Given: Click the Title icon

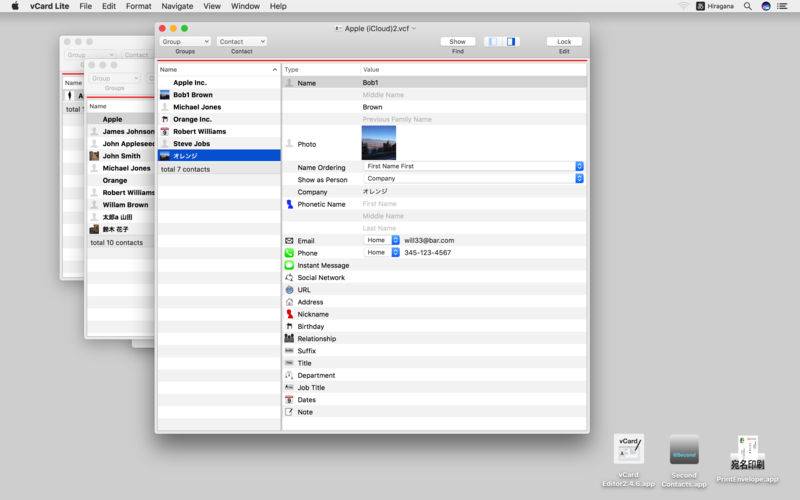Looking at the screenshot, I should [289, 363].
